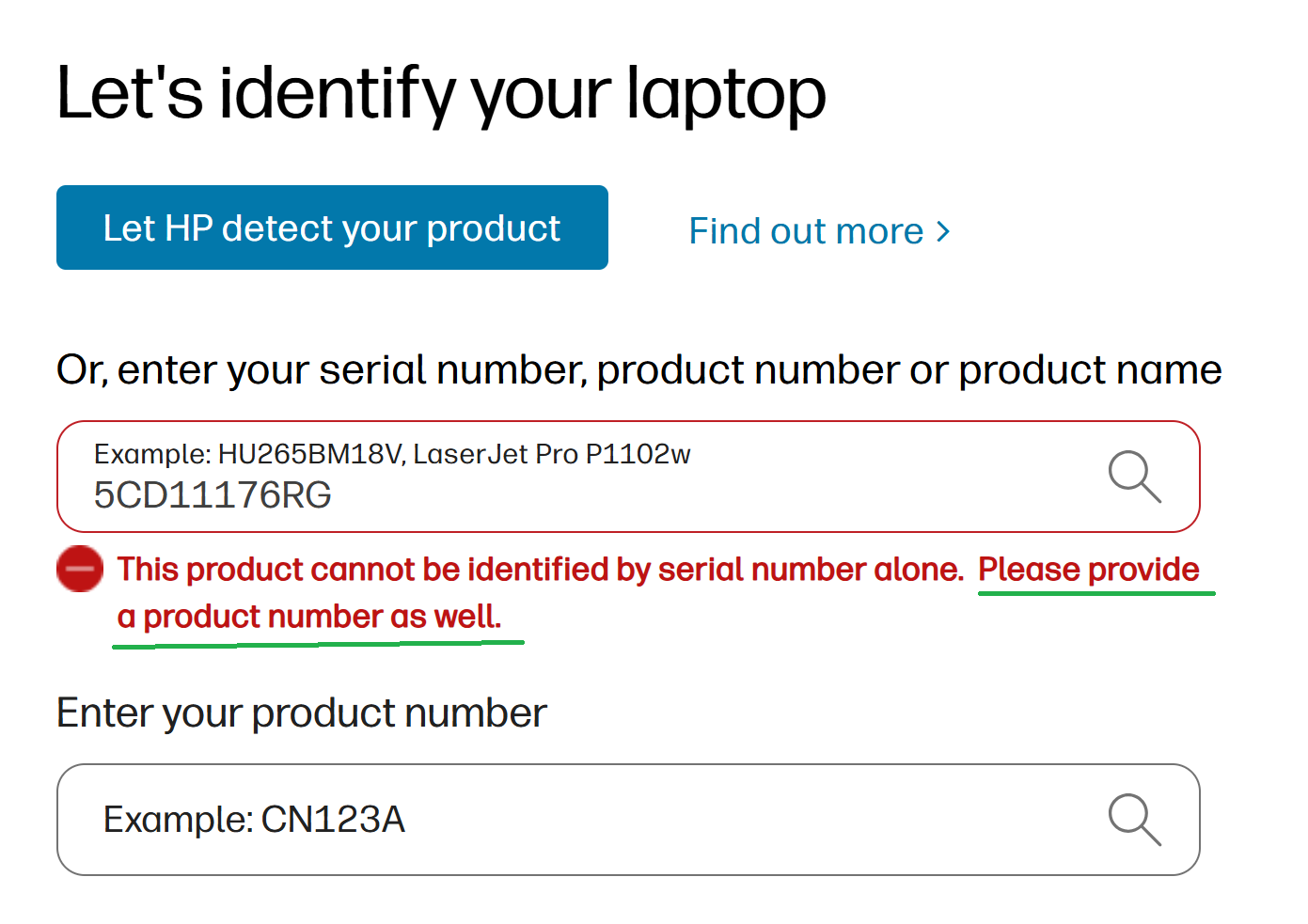This screenshot has width=1308, height=924.
Task: Open the Find out more link
Action: point(806,231)
